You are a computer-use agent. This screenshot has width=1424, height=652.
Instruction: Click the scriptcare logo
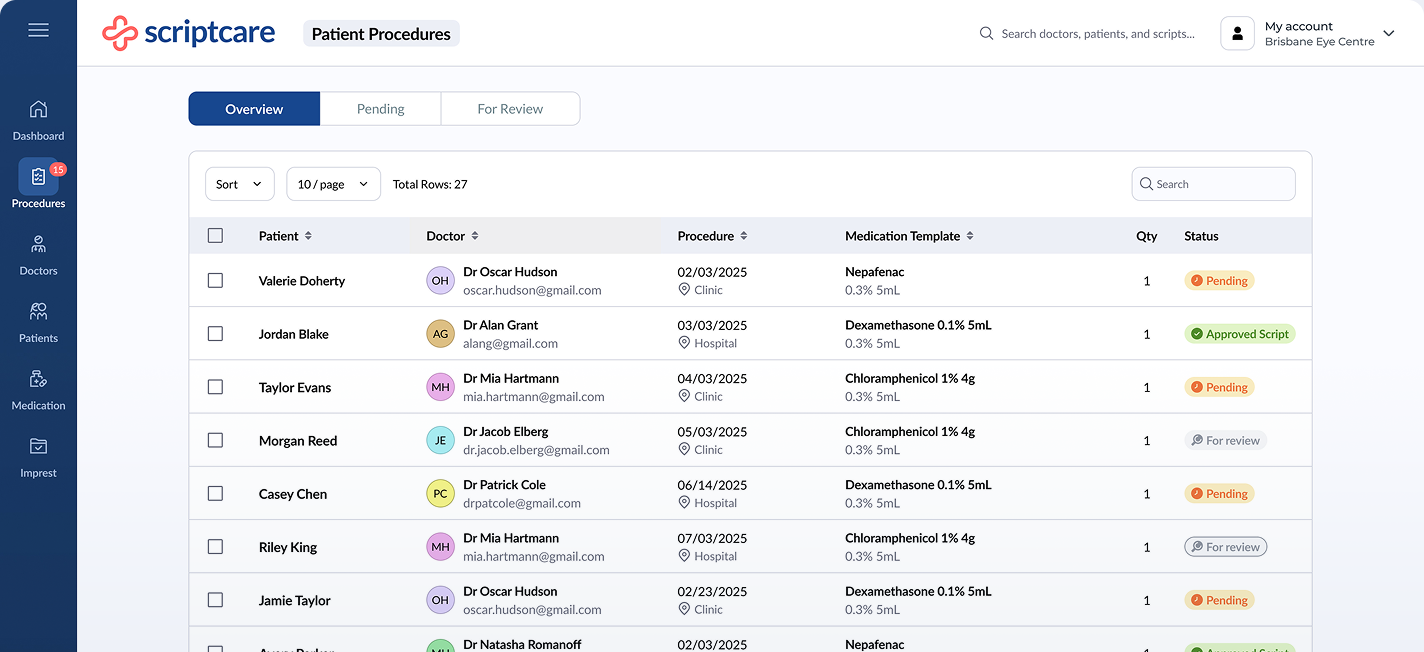(188, 32)
